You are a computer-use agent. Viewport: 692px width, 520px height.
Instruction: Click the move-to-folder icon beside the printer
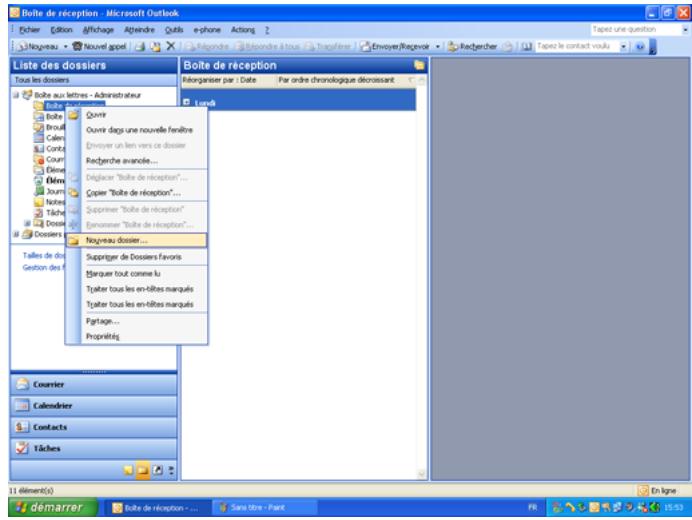(x=155, y=46)
